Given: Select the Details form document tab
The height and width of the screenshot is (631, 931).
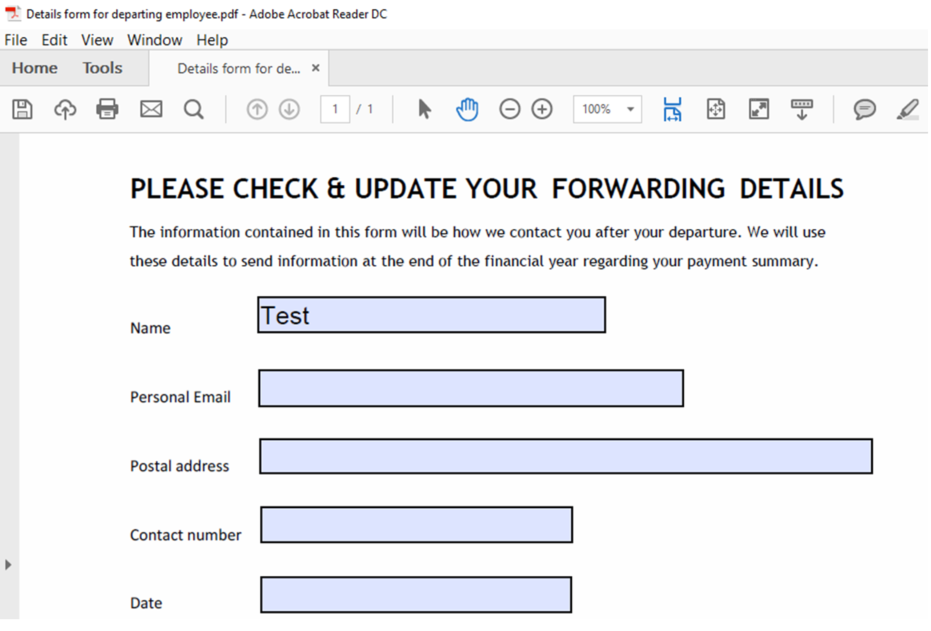Looking at the screenshot, I should tap(239, 69).
